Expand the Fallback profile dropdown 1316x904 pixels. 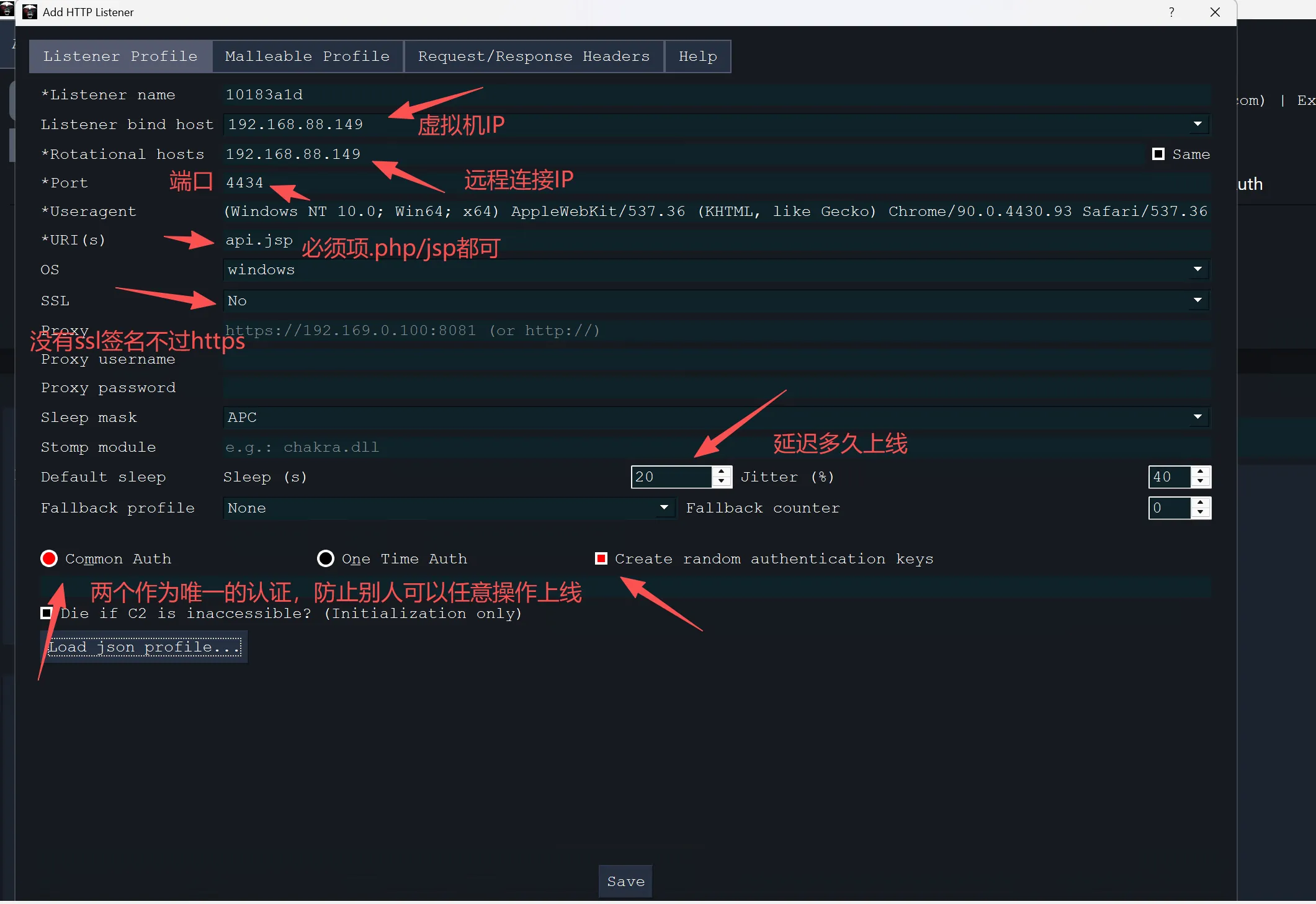[x=664, y=508]
